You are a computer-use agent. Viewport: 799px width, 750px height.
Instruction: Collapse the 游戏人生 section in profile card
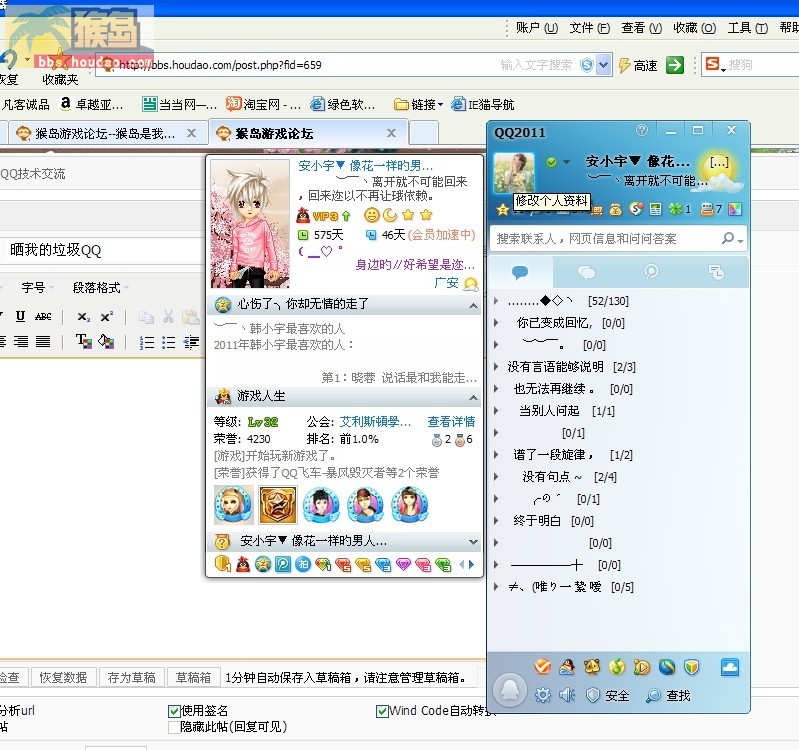click(x=473, y=397)
